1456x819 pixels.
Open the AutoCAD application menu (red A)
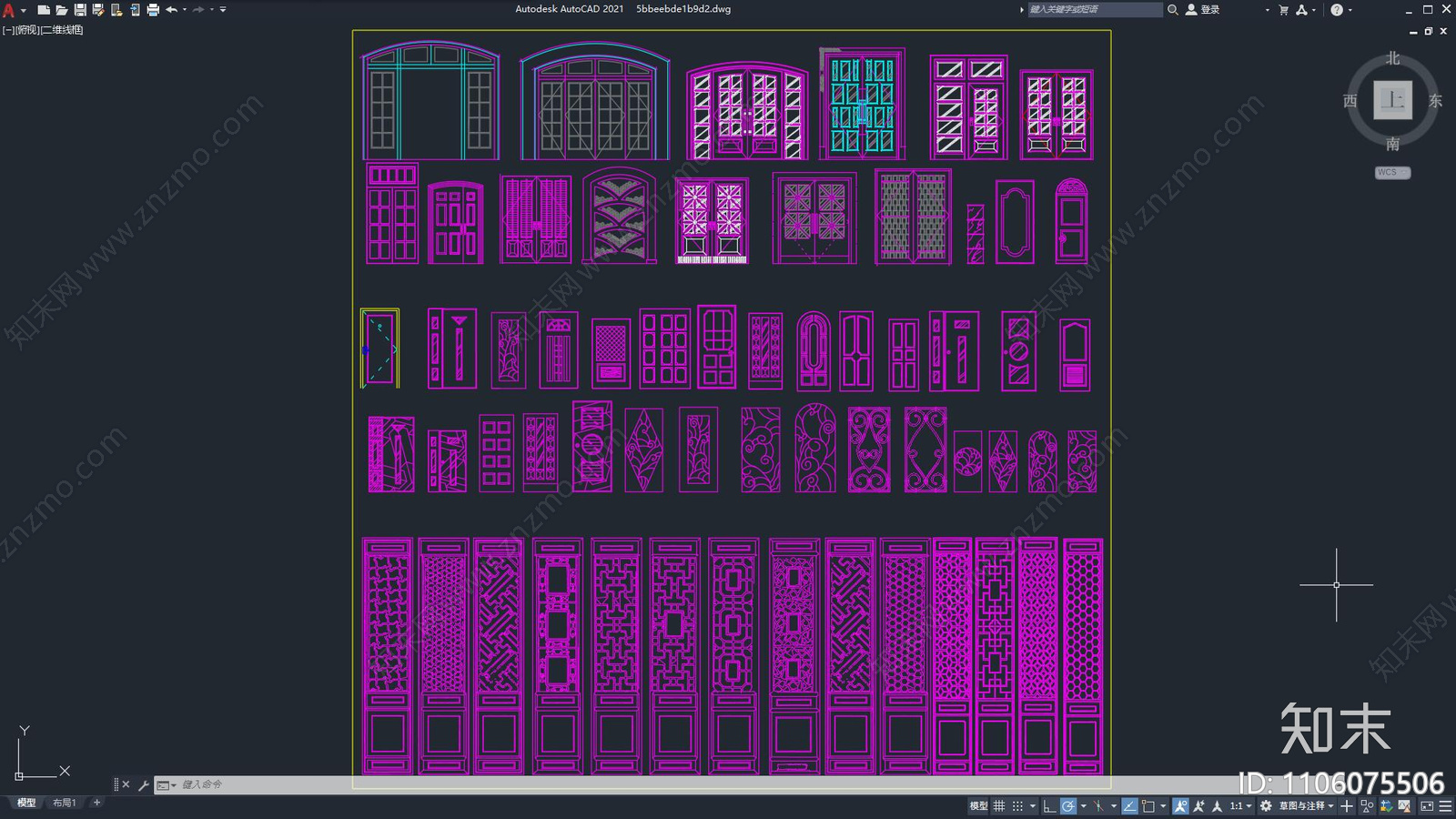point(8,10)
